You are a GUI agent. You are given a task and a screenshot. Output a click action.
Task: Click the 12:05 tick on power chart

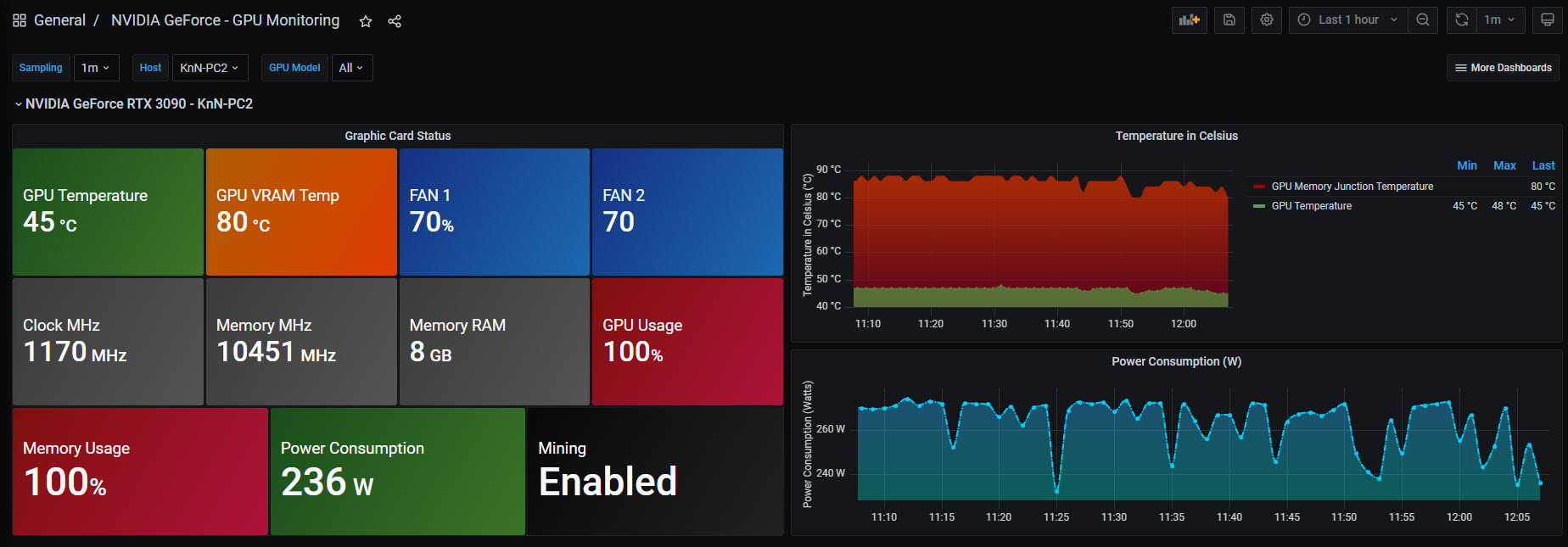click(1517, 517)
